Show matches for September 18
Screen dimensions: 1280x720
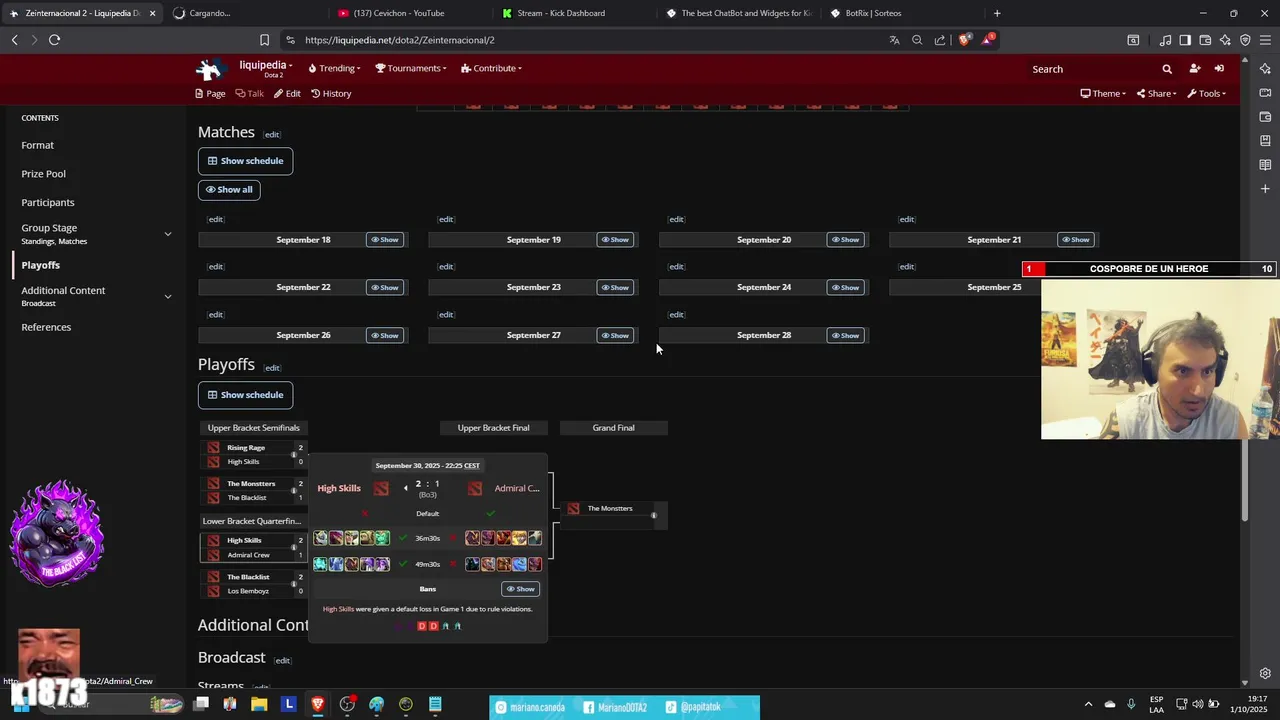385,240
